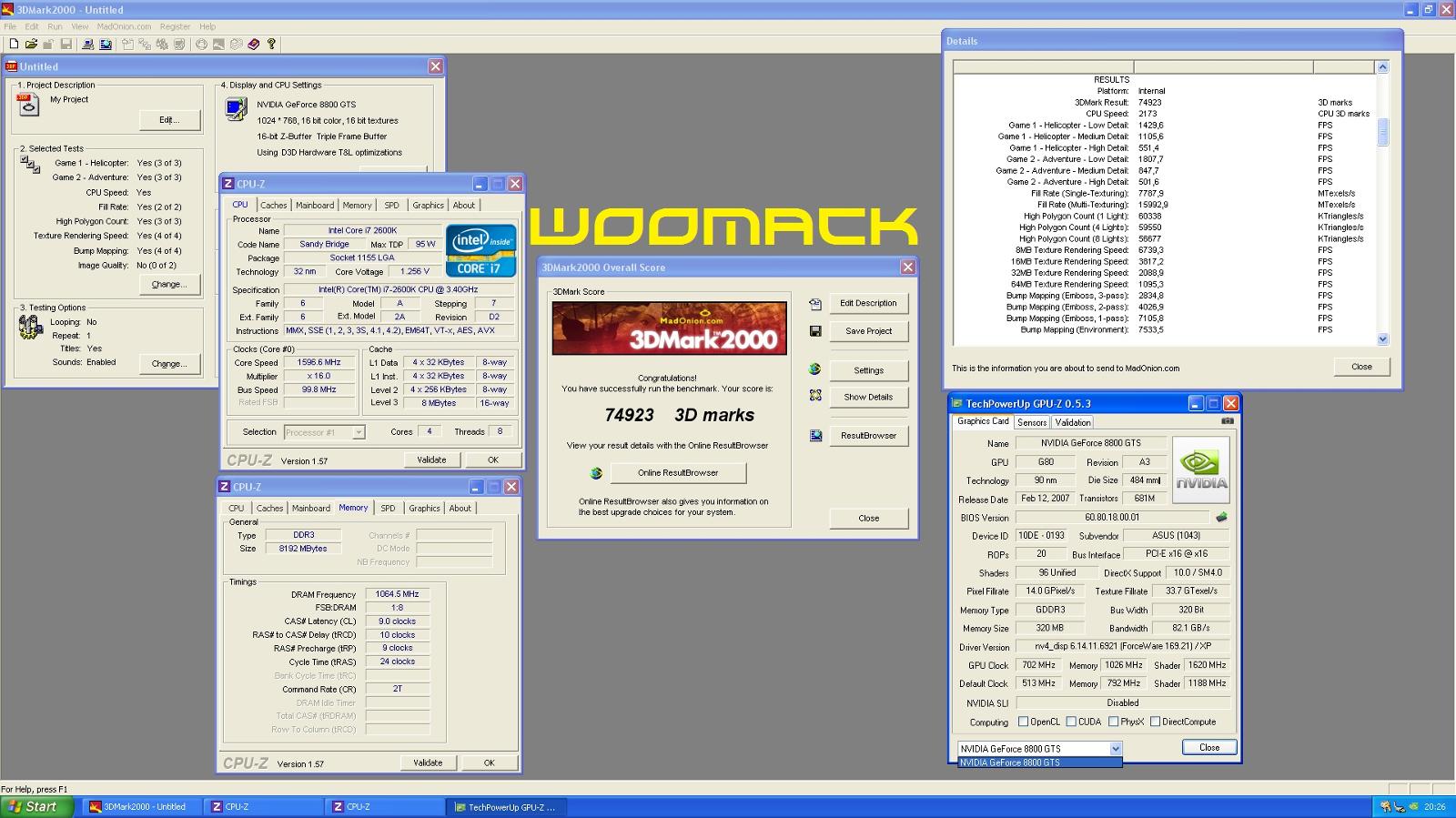This screenshot has width=1456, height=818.
Task: Open the GPU selection dropdown in GPU-Z
Action: (x=1116, y=749)
